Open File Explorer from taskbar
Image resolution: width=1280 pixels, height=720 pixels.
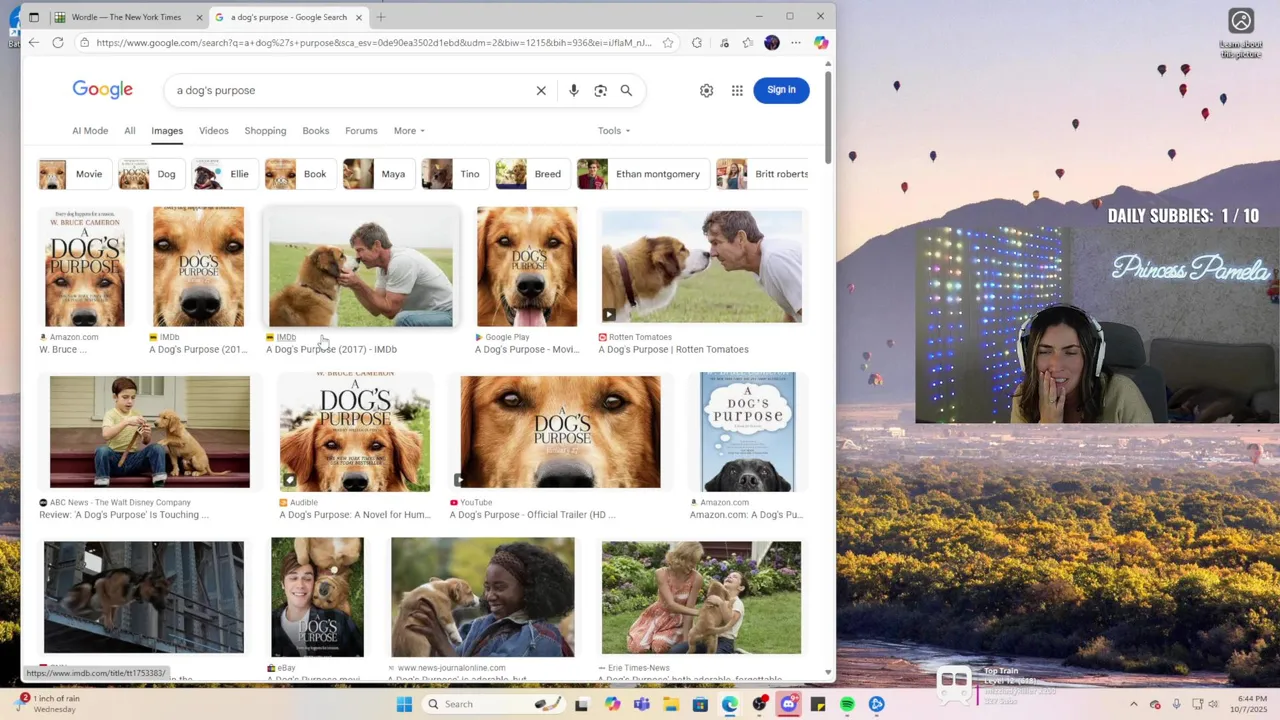(671, 704)
